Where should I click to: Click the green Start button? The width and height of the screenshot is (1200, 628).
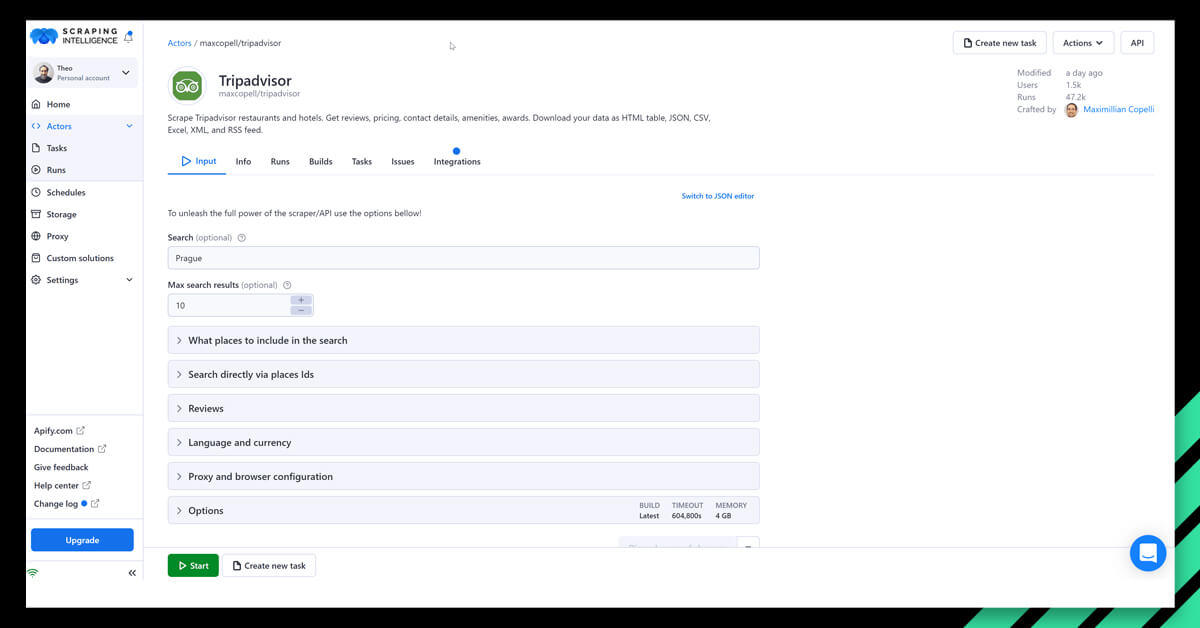(193, 566)
